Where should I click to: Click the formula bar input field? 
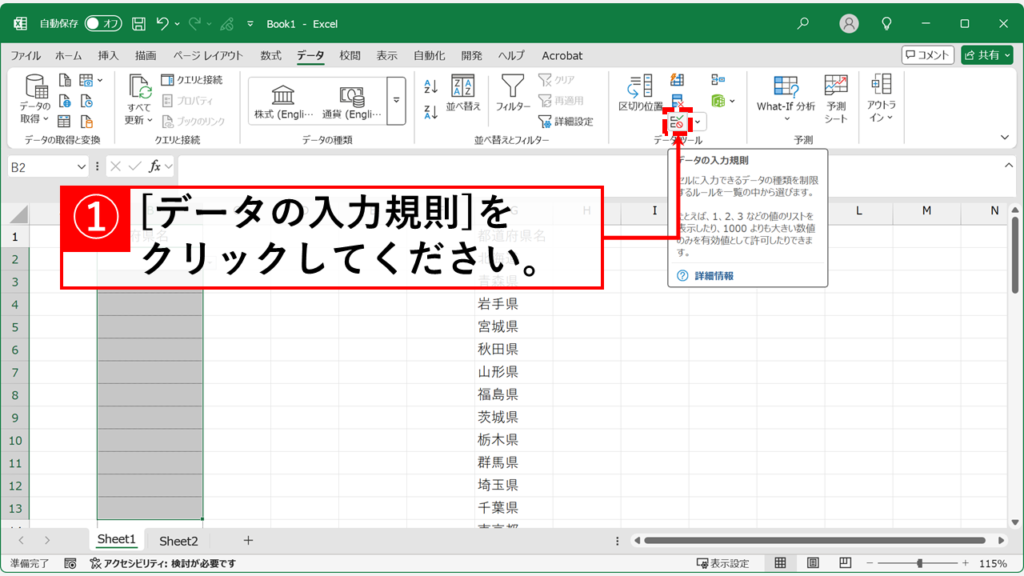click(x=589, y=167)
